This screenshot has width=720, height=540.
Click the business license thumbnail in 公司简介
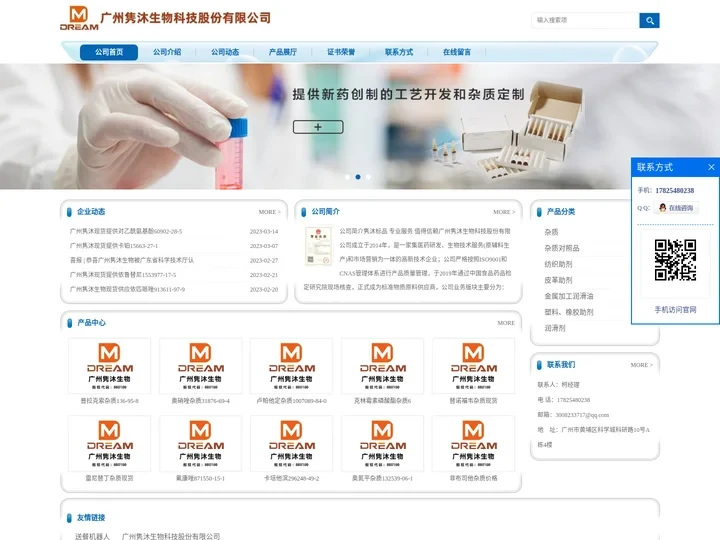pyautogui.click(x=318, y=246)
